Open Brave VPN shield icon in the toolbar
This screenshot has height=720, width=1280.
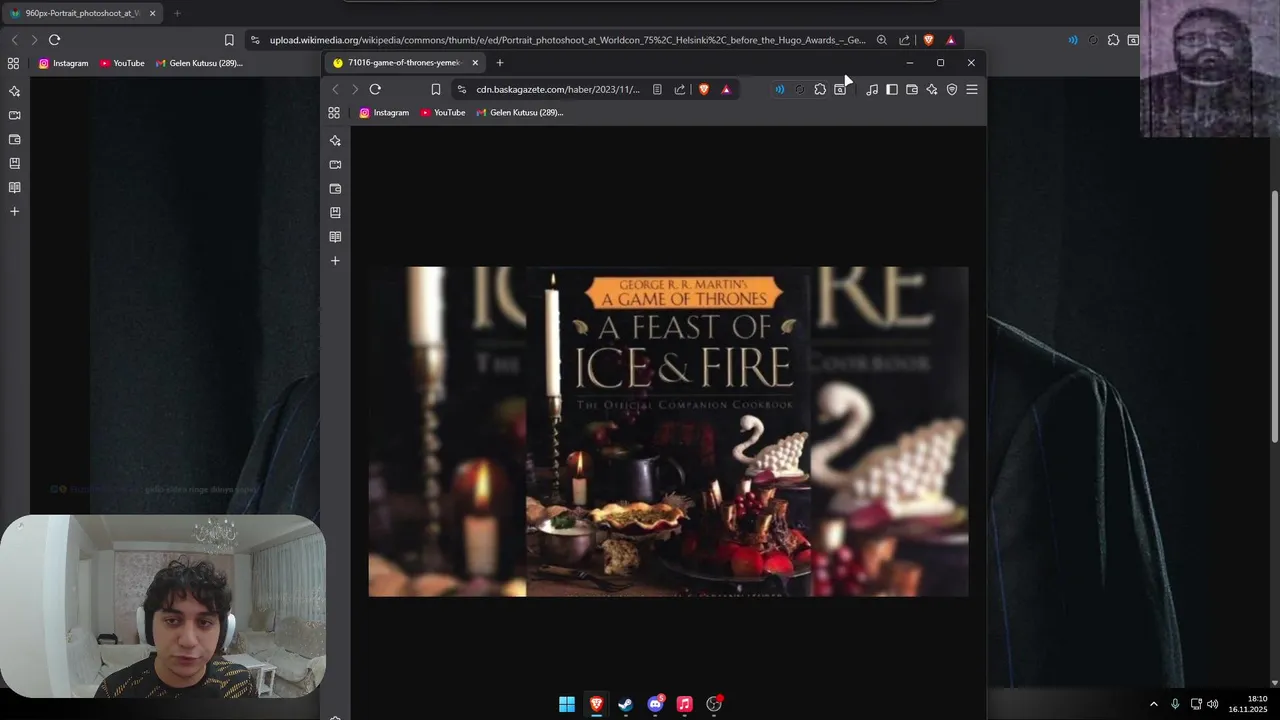click(x=952, y=89)
